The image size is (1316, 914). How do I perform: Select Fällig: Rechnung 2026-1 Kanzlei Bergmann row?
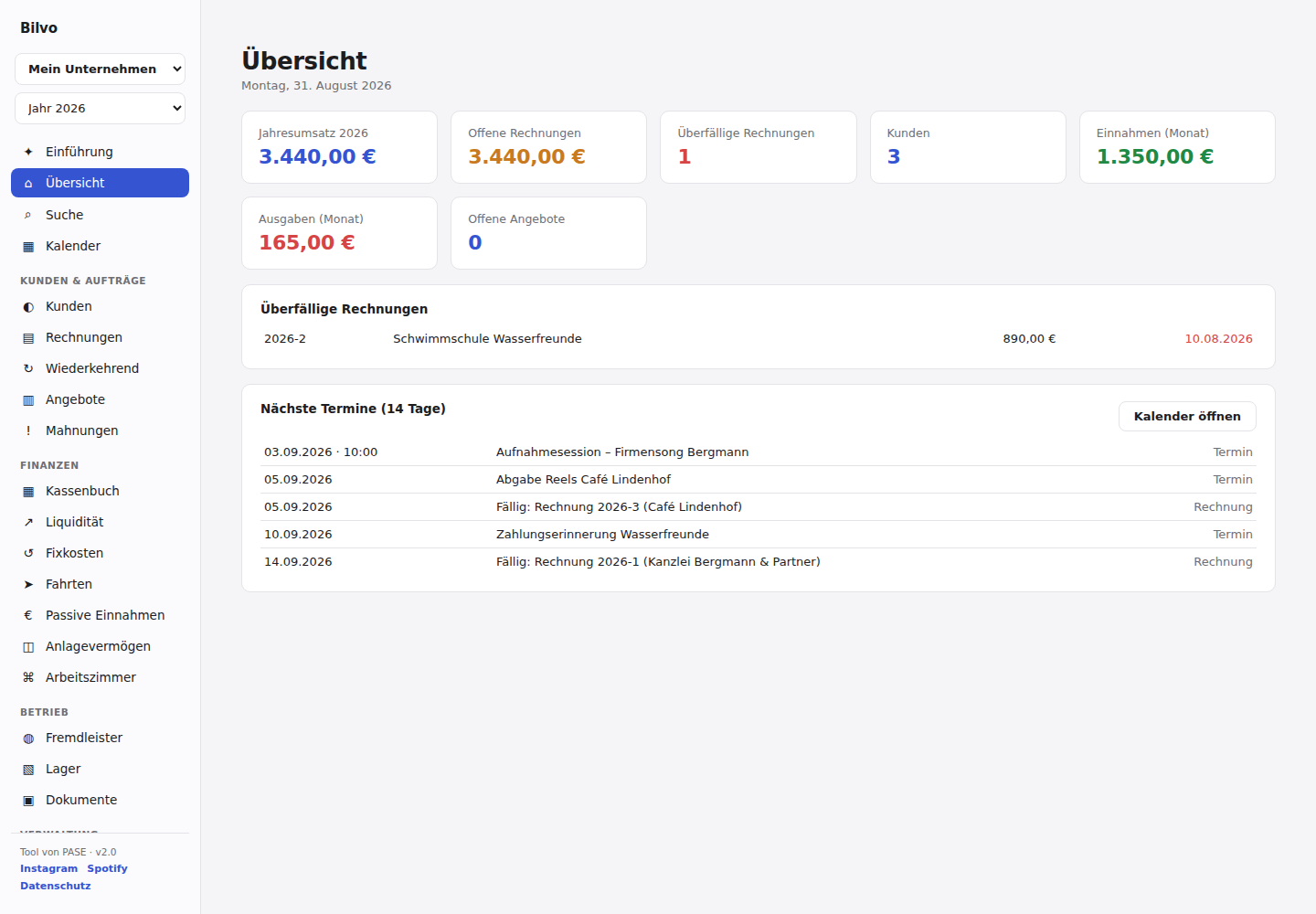pos(759,562)
